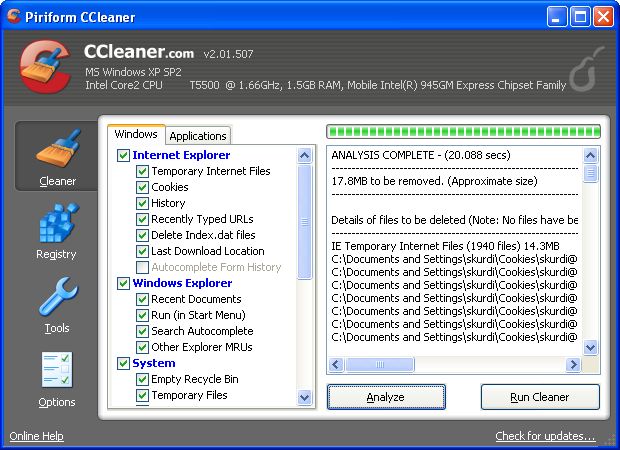
Task: Uncheck the Windows Explorer group checkbox
Action: pos(123,283)
